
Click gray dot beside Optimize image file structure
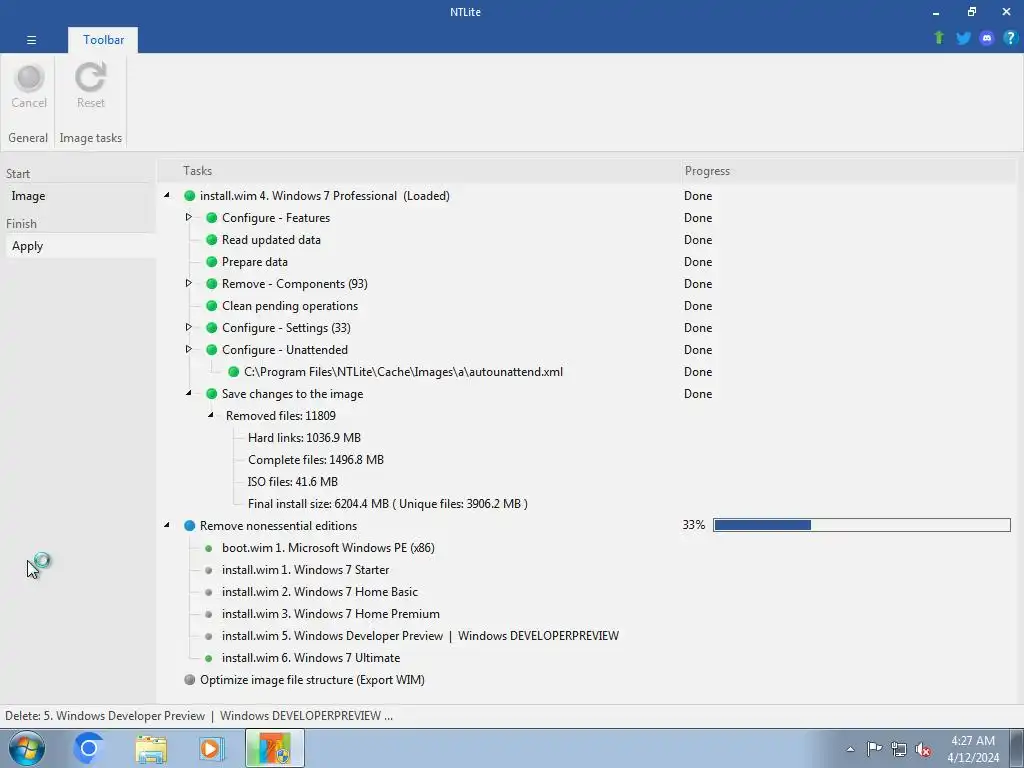coord(189,680)
